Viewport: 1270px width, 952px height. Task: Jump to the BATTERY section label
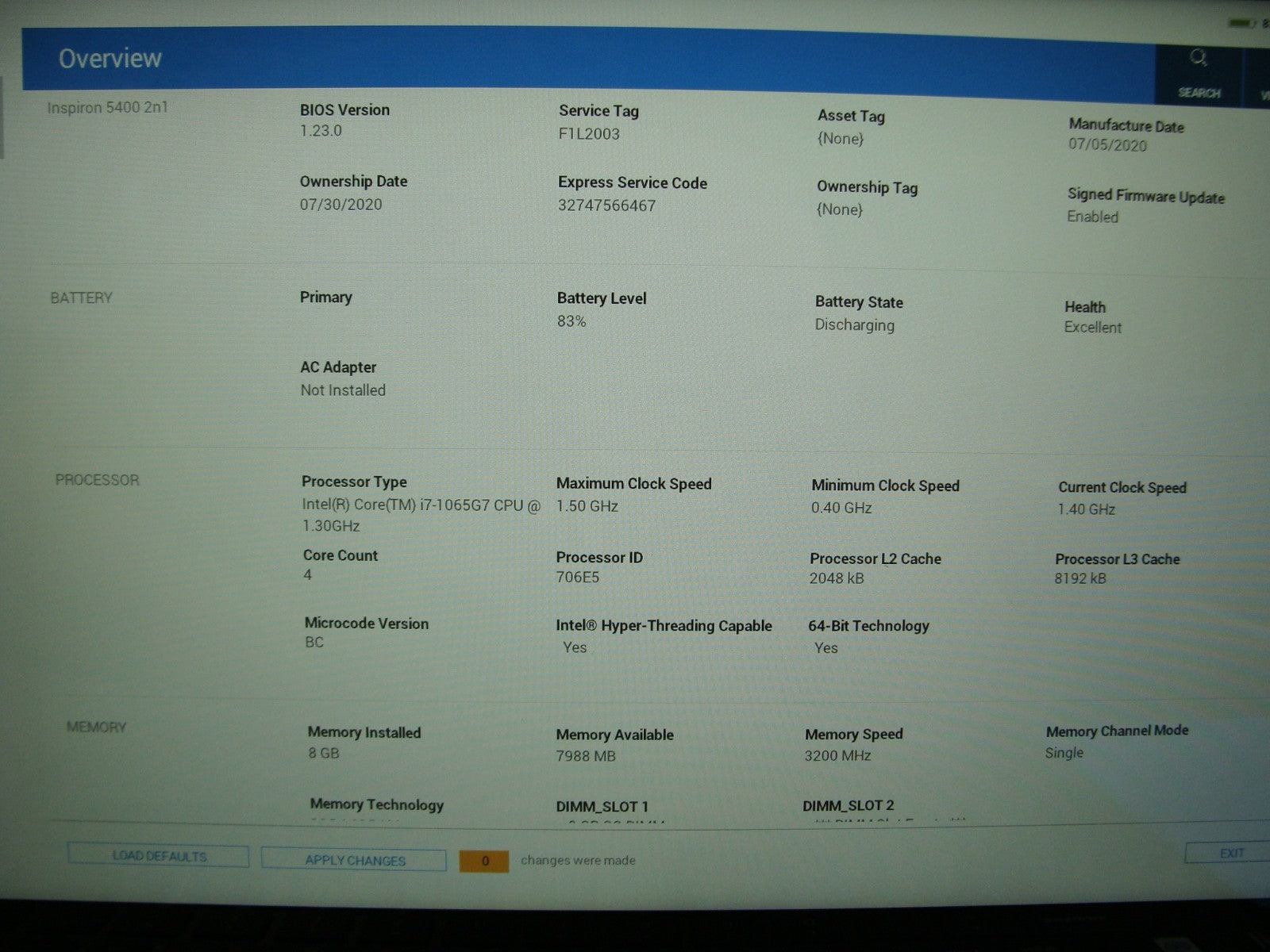pos(81,297)
